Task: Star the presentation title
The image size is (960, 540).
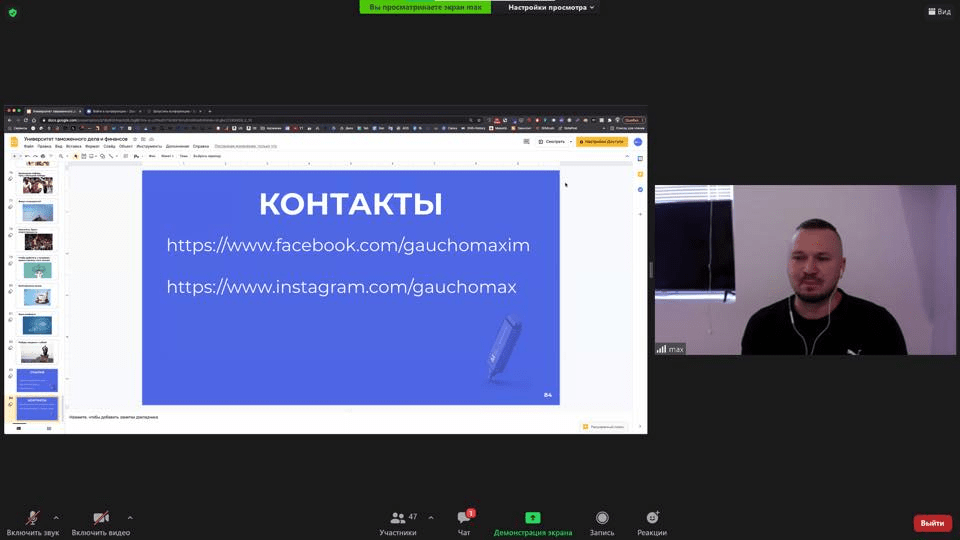Action: [135, 139]
